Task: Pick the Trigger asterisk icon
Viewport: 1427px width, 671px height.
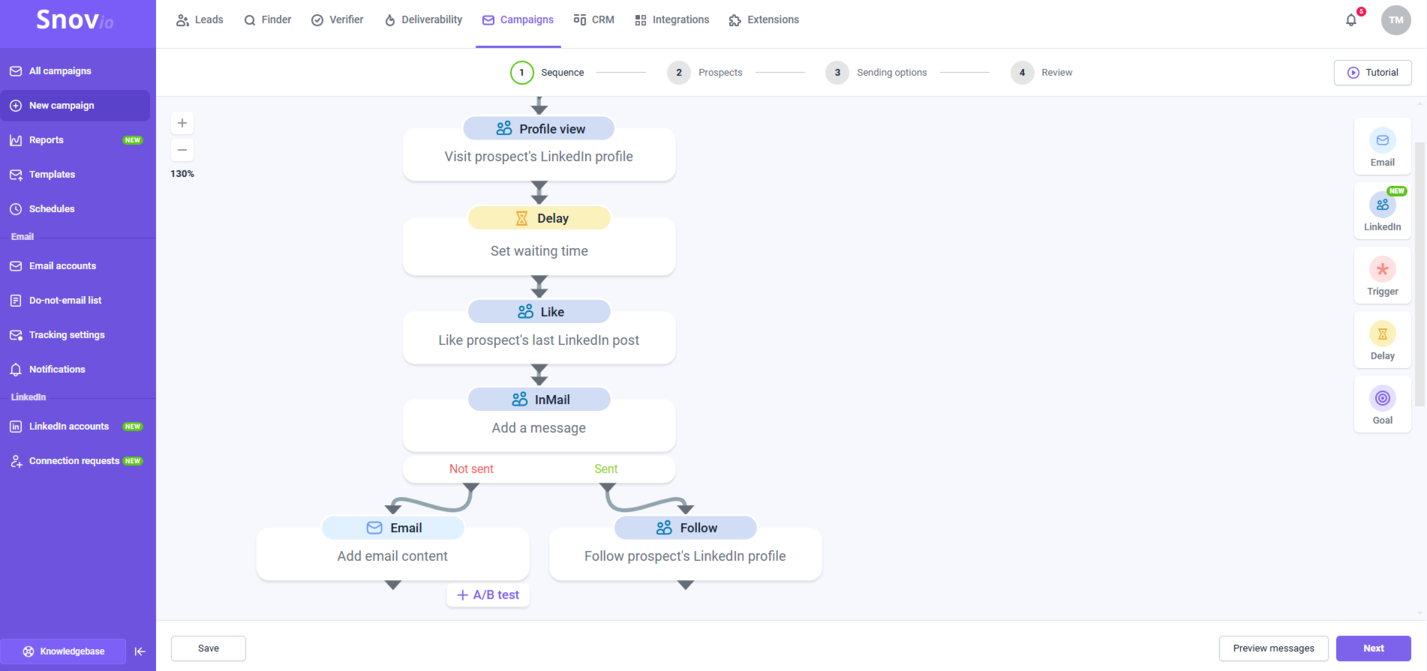Action: coord(1382,270)
